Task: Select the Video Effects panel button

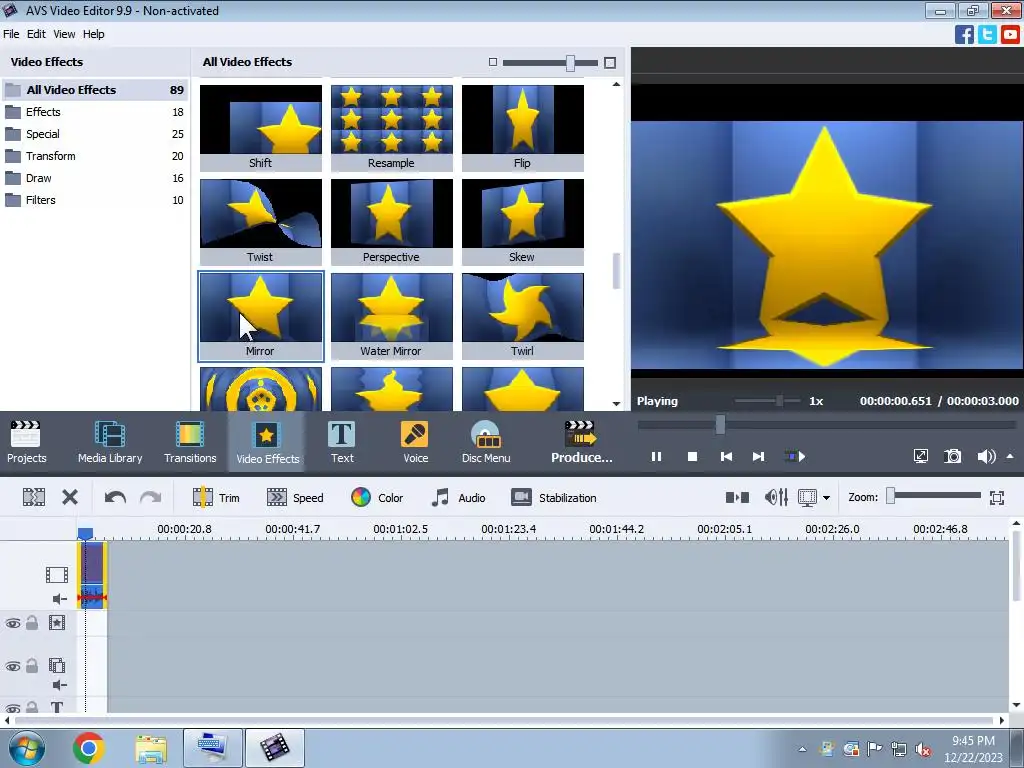Action: [x=267, y=442]
